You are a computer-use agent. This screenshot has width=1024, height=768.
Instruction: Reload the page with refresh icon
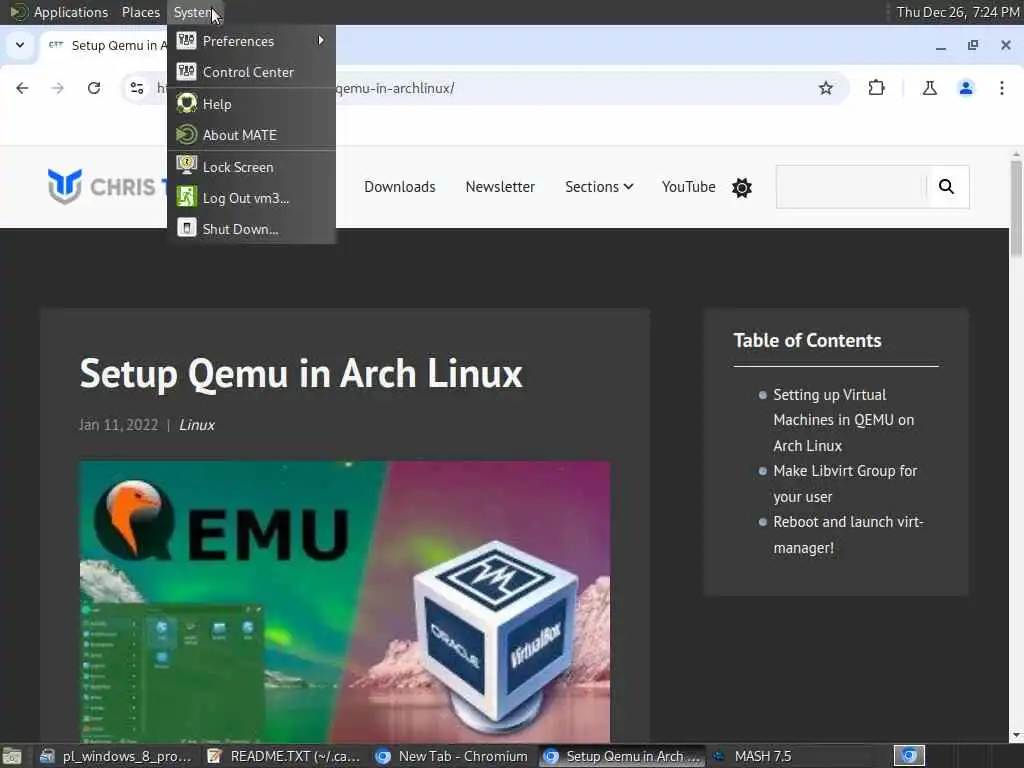click(94, 88)
